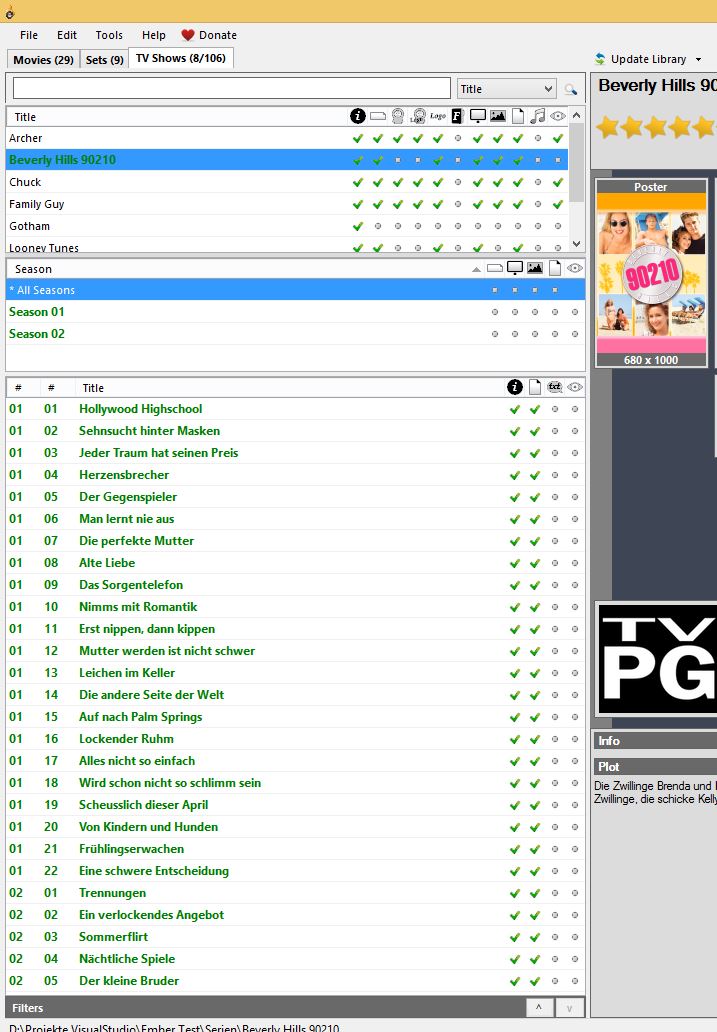Click the Update Library refresh icon
Image resolution: width=717 pixels, height=1032 pixels.
coord(600,59)
